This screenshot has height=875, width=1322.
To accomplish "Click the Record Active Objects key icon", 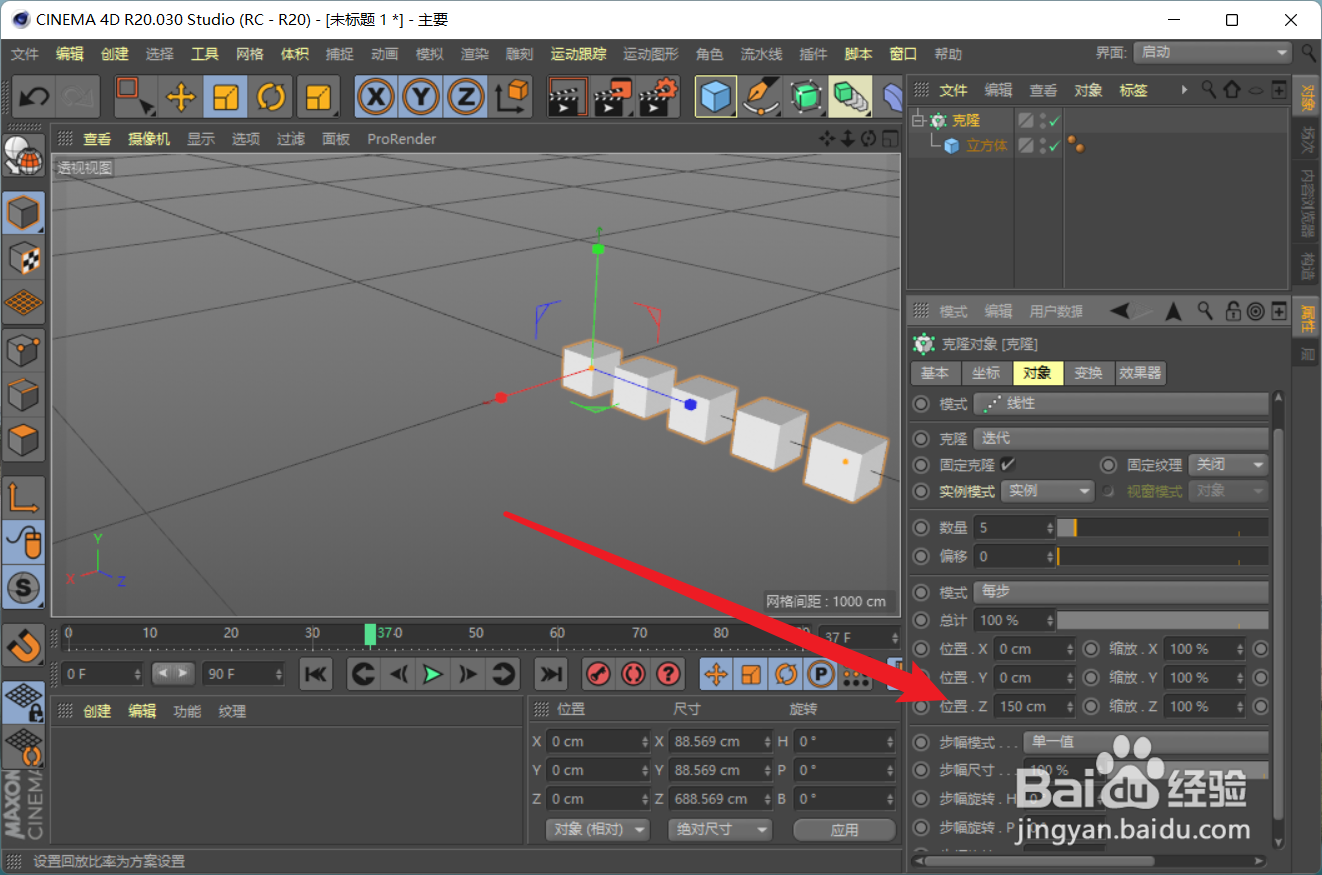I will [x=600, y=674].
